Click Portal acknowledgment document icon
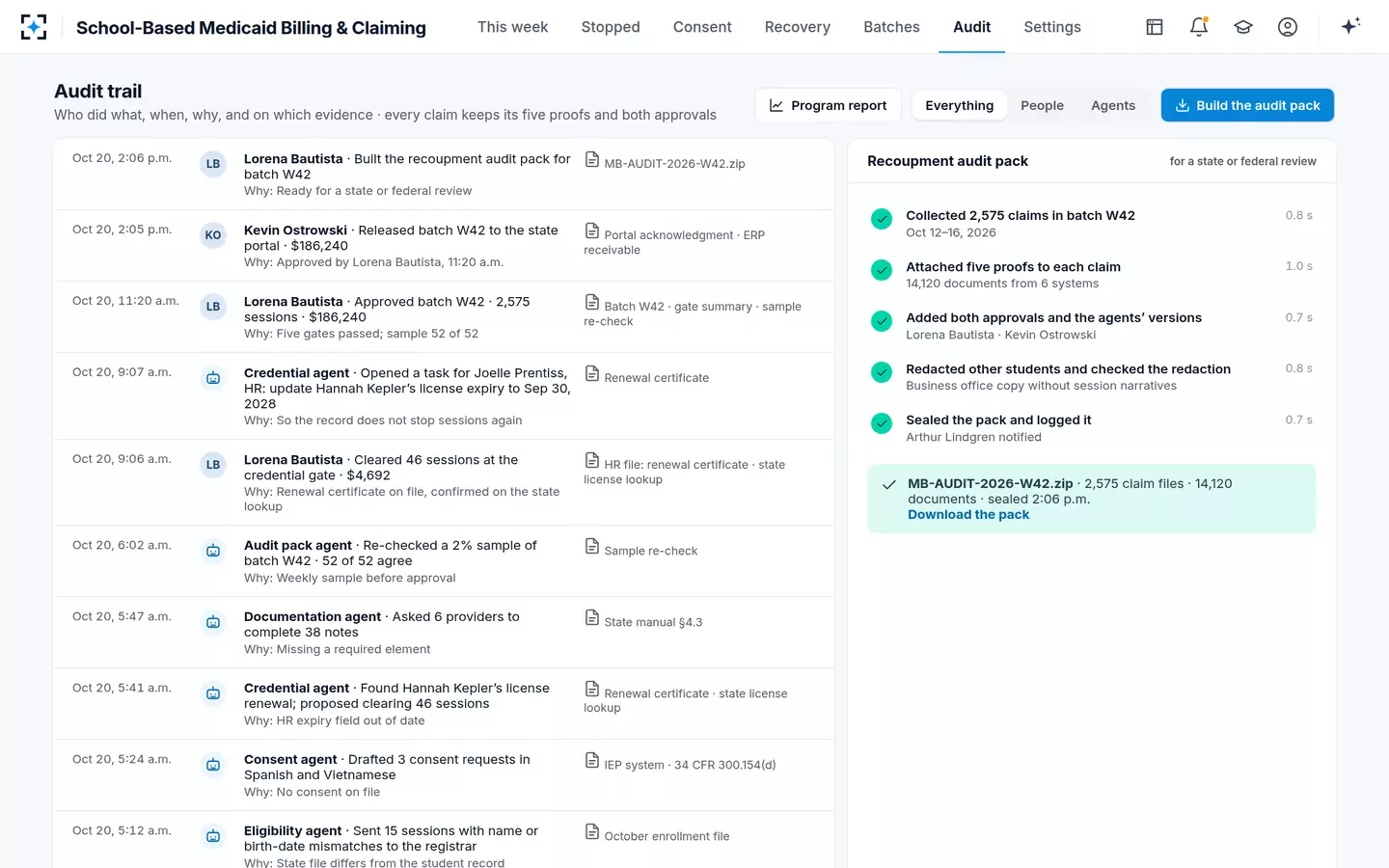The height and width of the screenshot is (868, 1389). coord(592,231)
